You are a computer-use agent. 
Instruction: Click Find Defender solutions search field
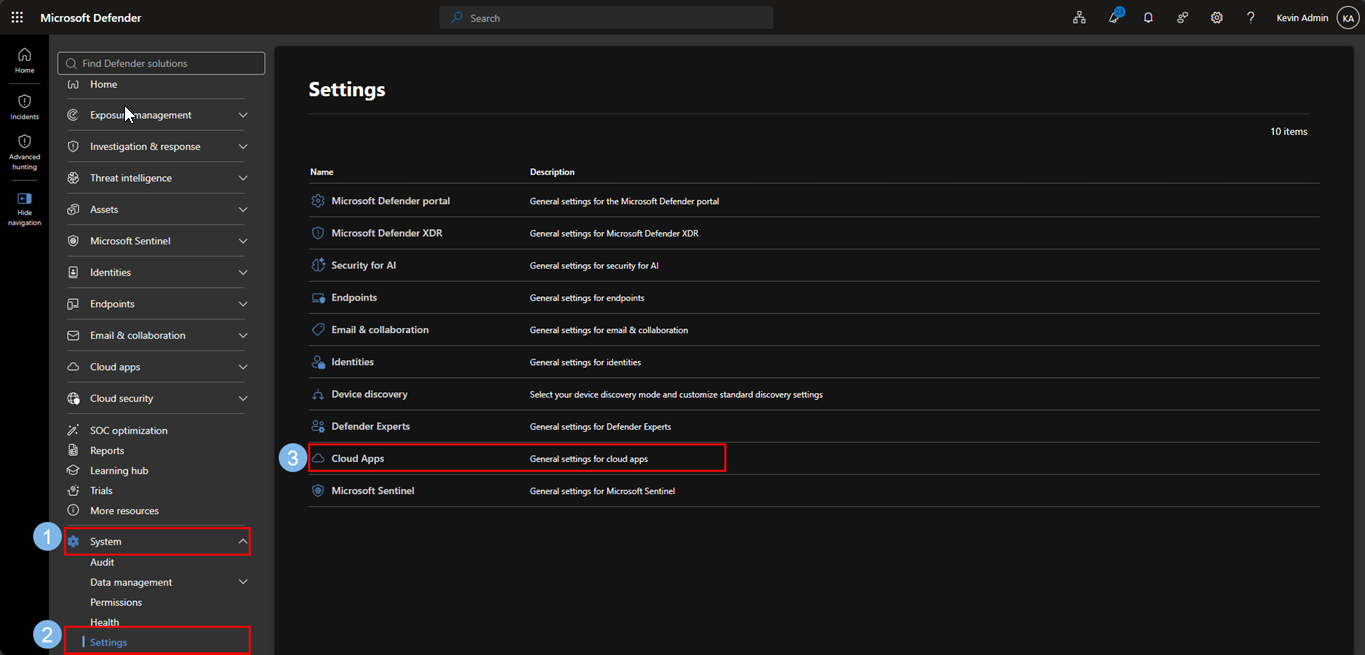pyautogui.click(x=161, y=63)
